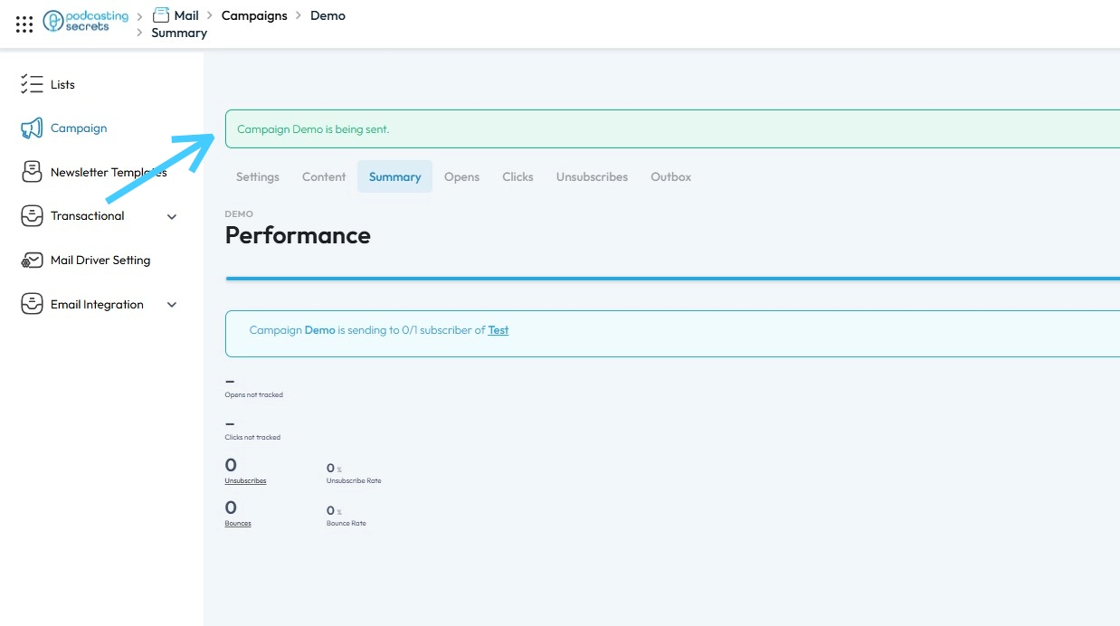Open the Newsletter Templates icon
The height and width of the screenshot is (626, 1120).
(31, 172)
